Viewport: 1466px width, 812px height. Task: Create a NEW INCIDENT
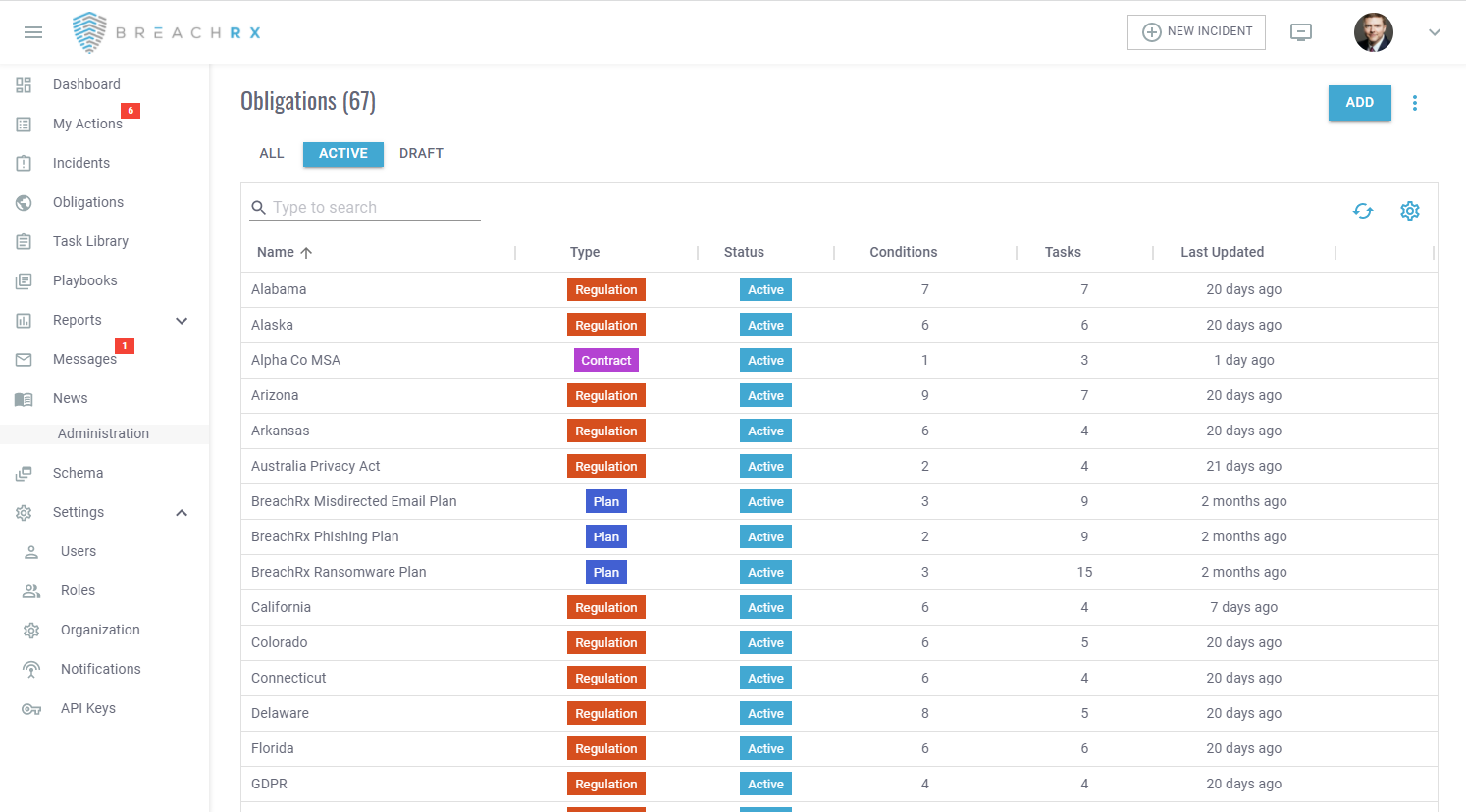(1196, 31)
